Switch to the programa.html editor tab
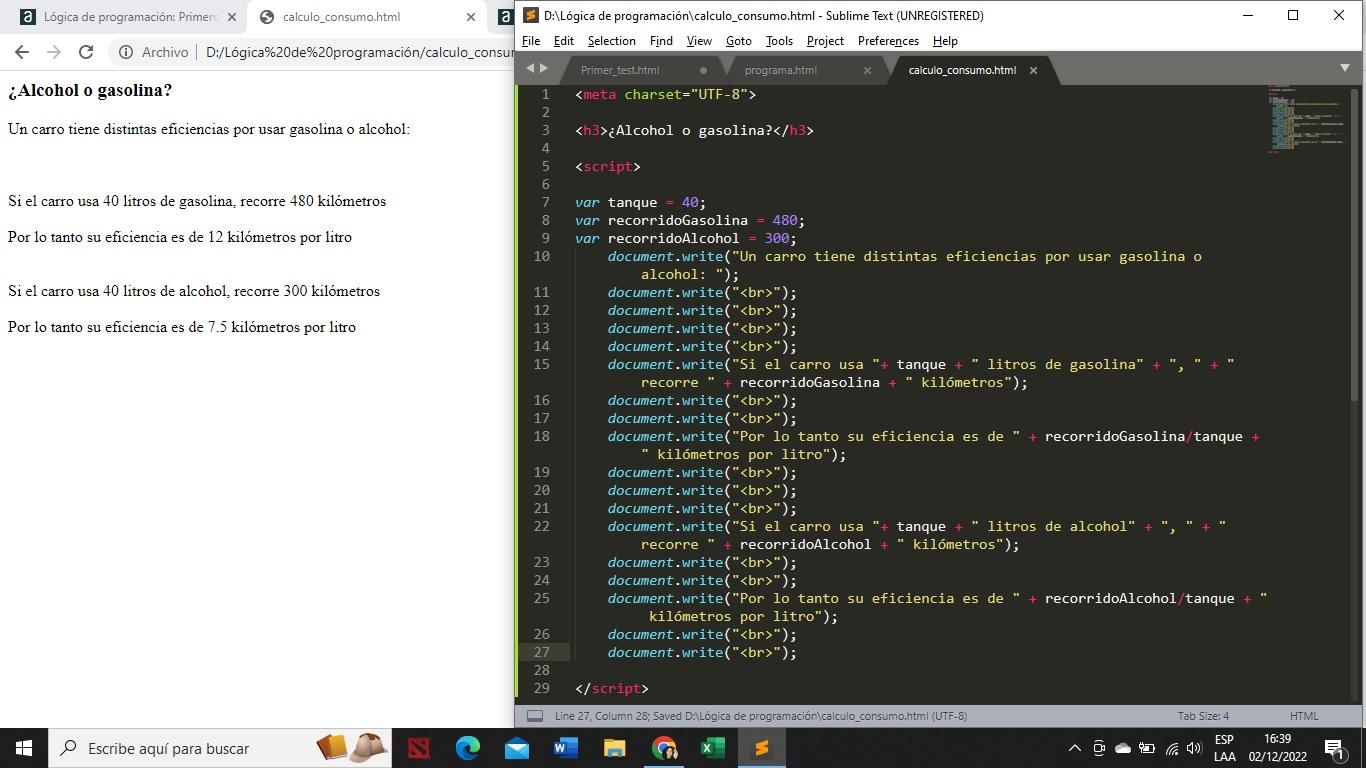1366x768 pixels. click(780, 70)
